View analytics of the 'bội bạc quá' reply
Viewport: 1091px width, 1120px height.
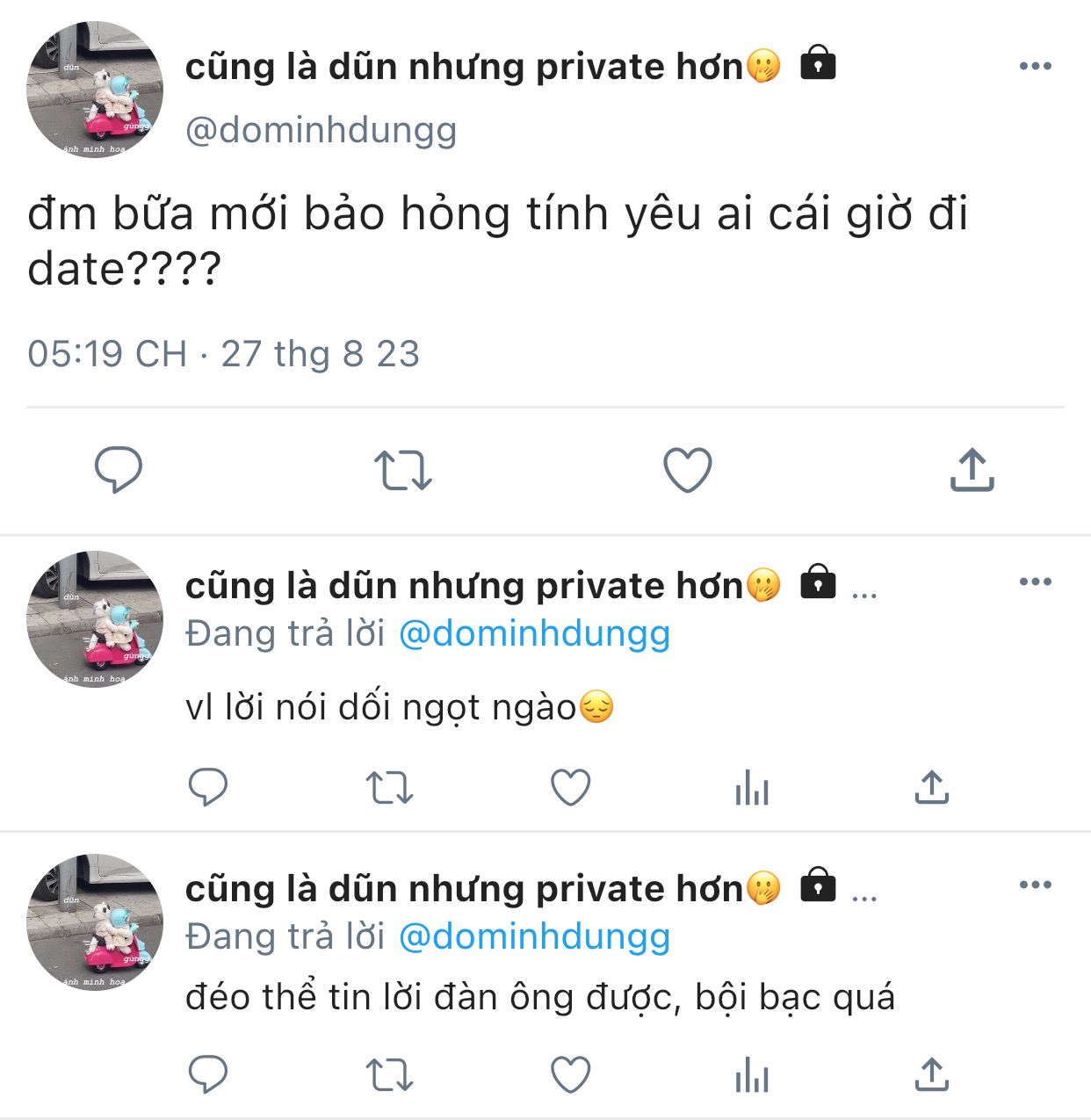pyautogui.click(x=752, y=1074)
